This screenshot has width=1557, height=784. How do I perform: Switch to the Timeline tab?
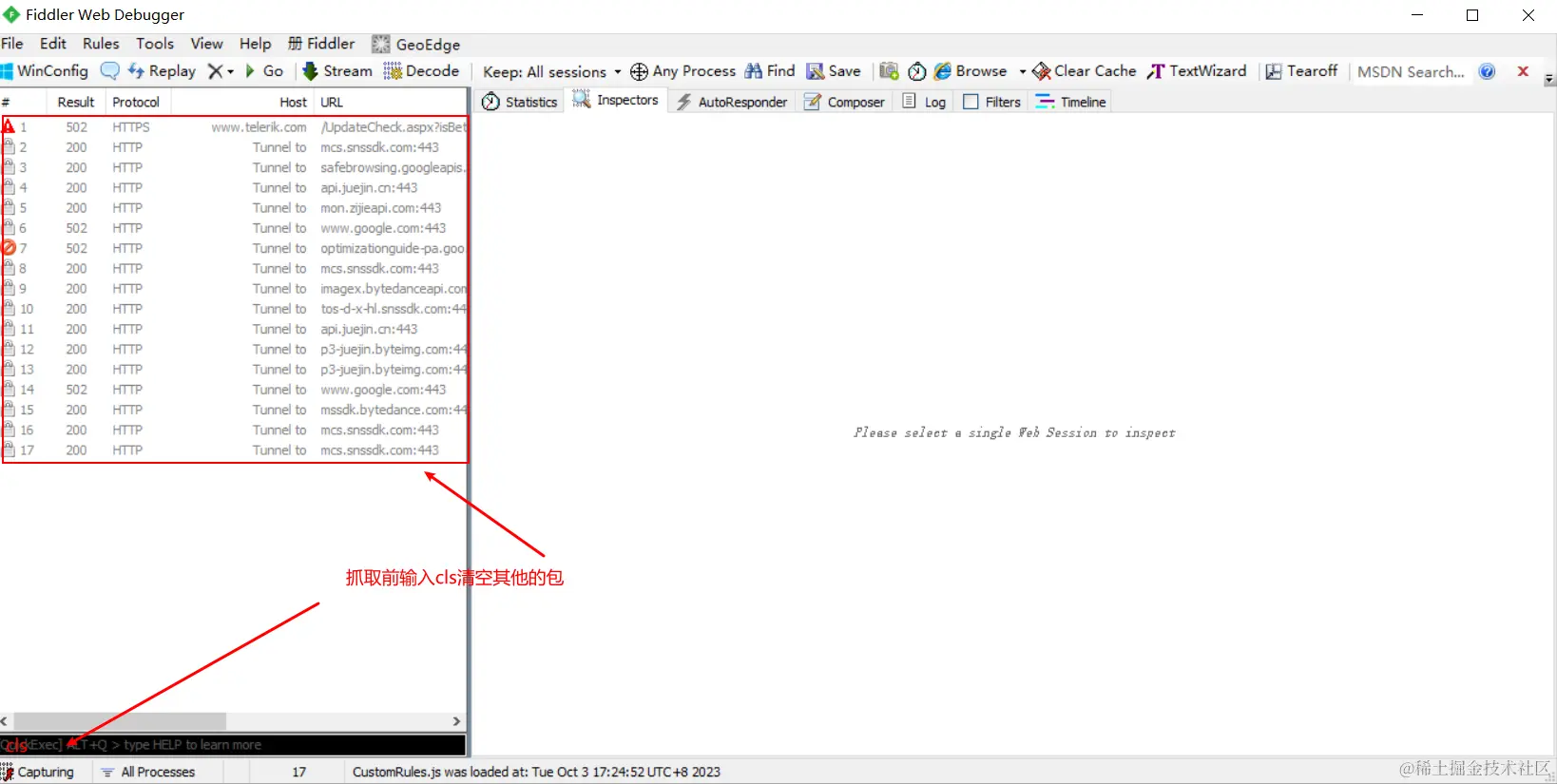[1071, 102]
